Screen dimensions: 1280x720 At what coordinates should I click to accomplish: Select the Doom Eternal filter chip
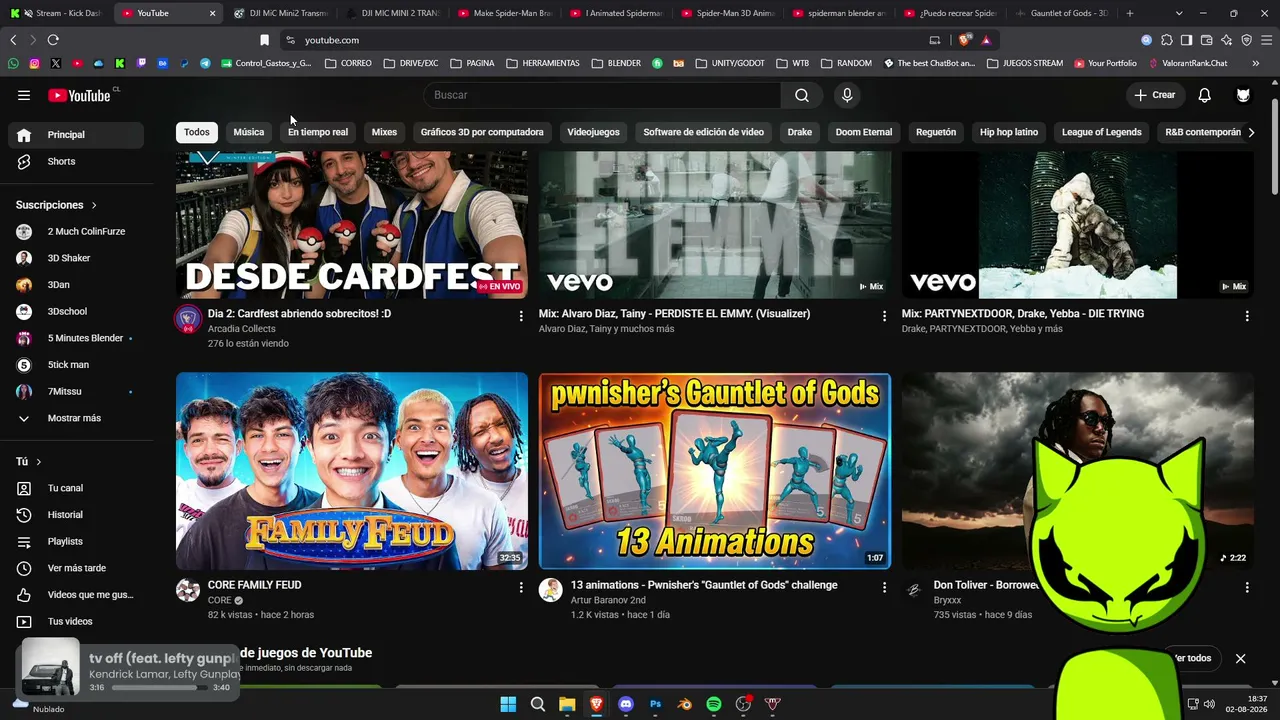(x=864, y=132)
